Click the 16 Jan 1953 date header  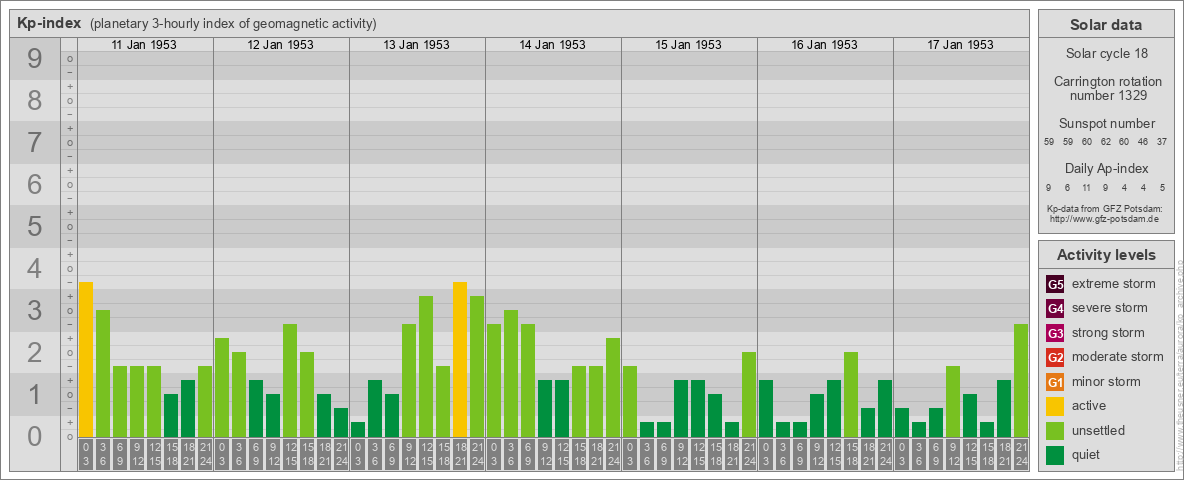coord(824,45)
